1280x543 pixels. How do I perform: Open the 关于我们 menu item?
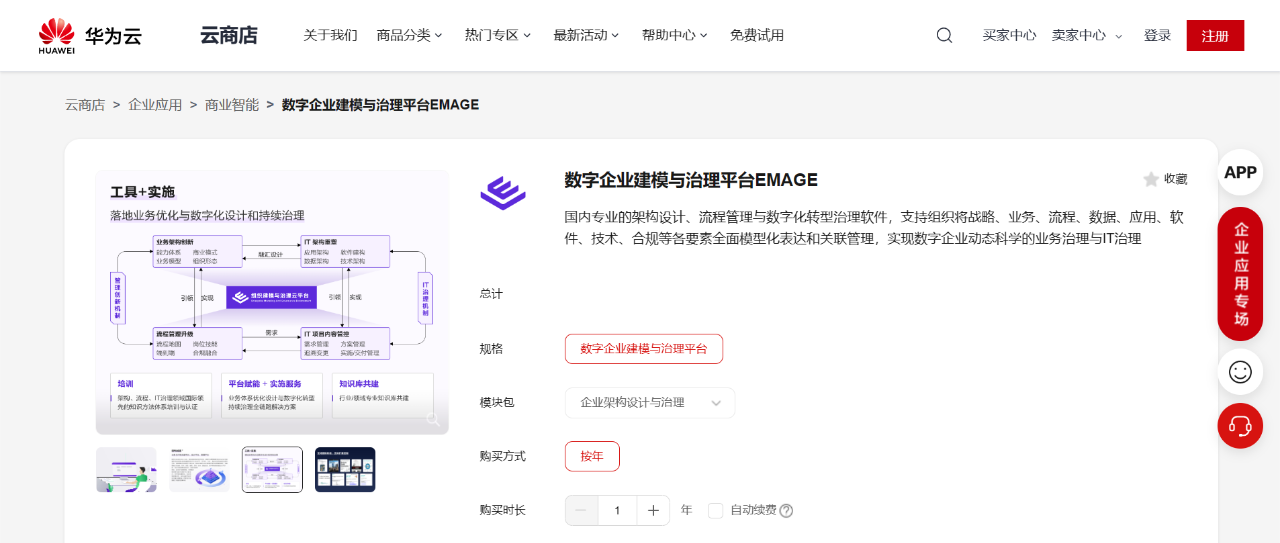tap(330, 35)
